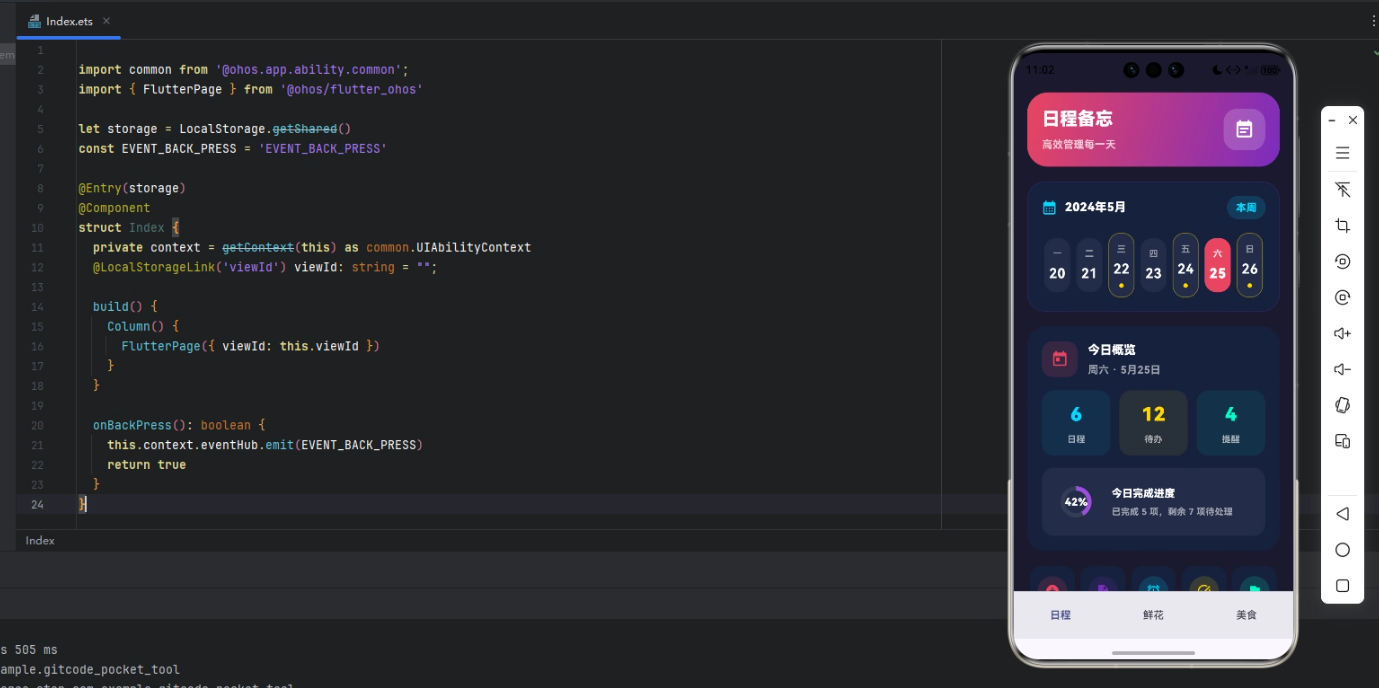Click the phone status bar time 11:02
This screenshot has height=688, width=1379.
1040,70
